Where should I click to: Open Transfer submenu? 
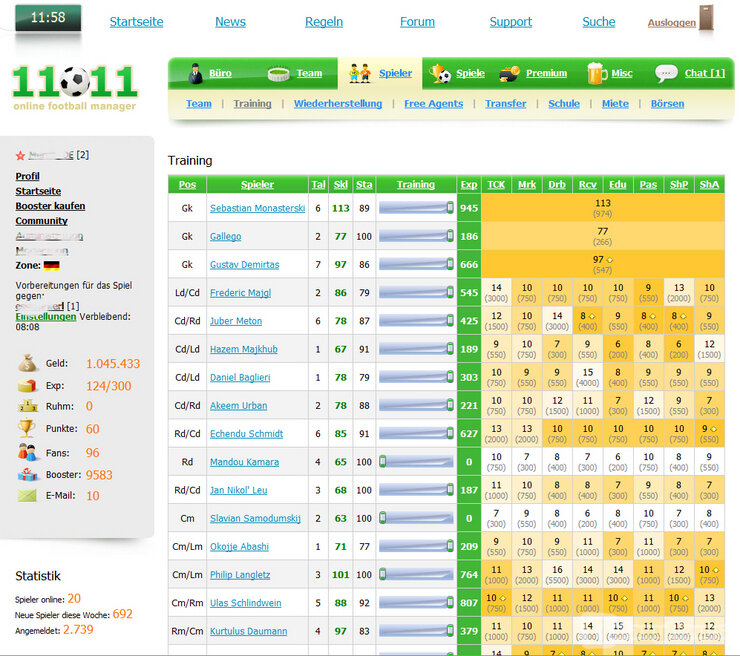coord(505,104)
